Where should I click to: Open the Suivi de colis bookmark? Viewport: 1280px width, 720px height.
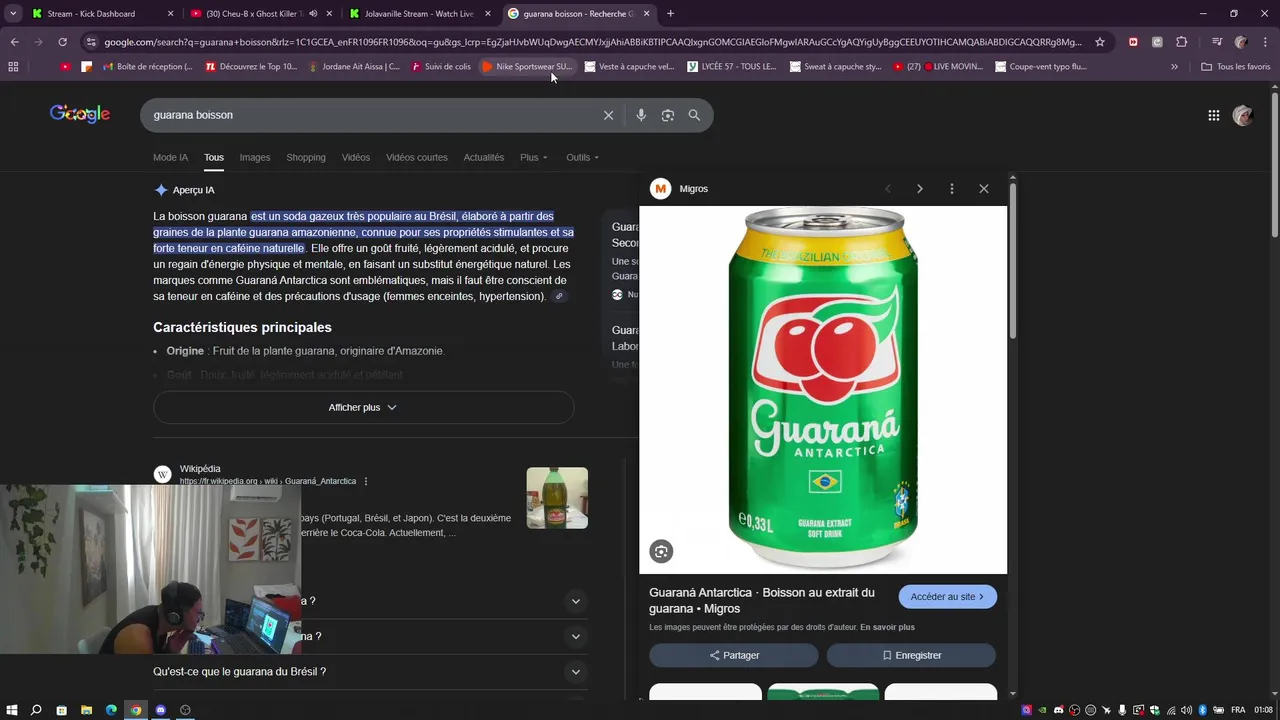point(440,66)
